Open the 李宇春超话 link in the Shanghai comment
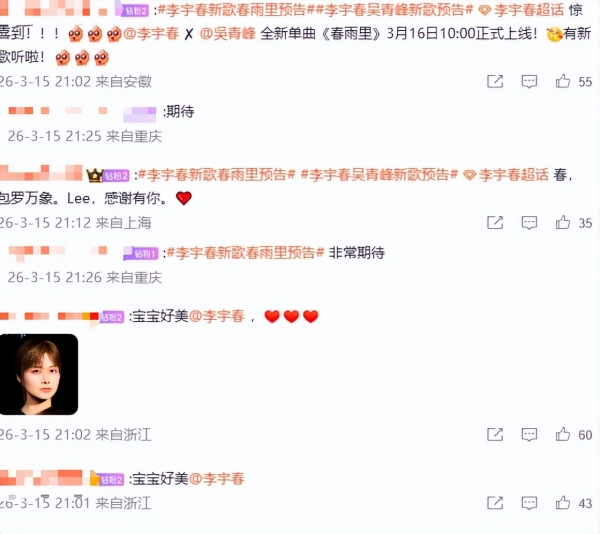600x534 pixels. (x=506, y=175)
